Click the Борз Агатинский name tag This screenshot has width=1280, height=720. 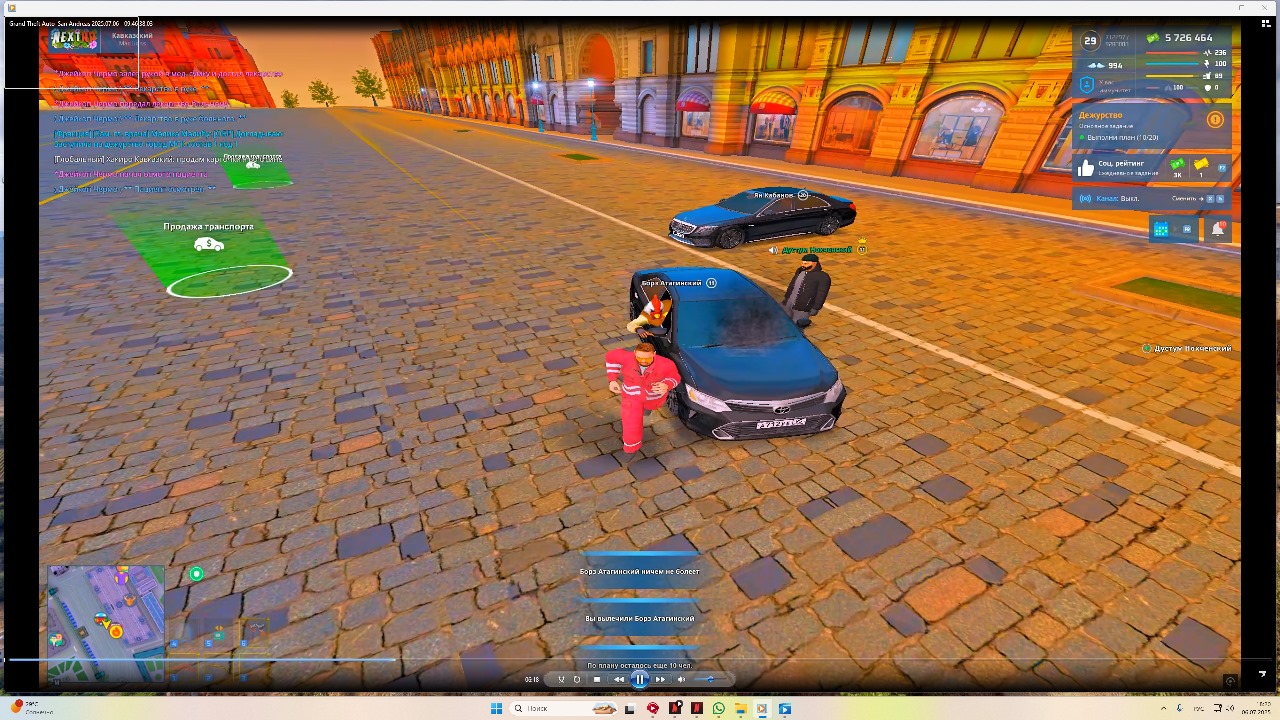click(x=671, y=283)
